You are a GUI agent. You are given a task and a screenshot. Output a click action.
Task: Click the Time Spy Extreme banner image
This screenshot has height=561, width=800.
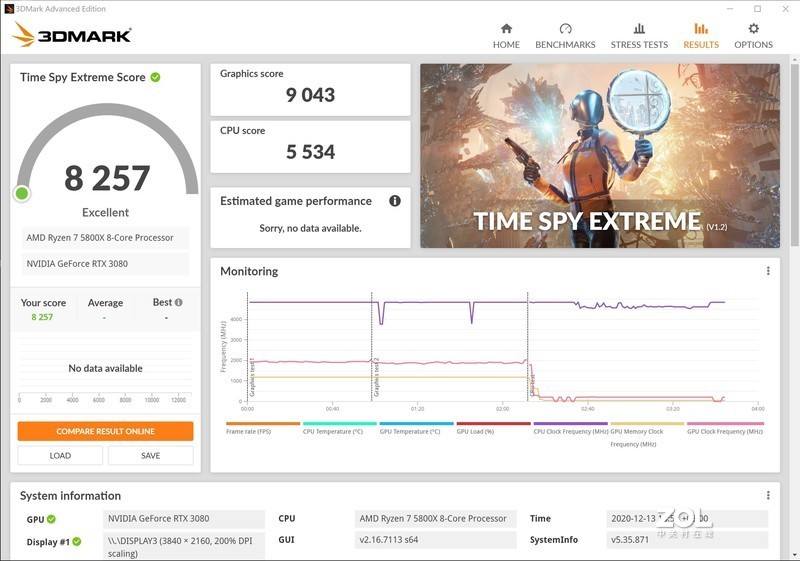pyautogui.click(x=600, y=156)
